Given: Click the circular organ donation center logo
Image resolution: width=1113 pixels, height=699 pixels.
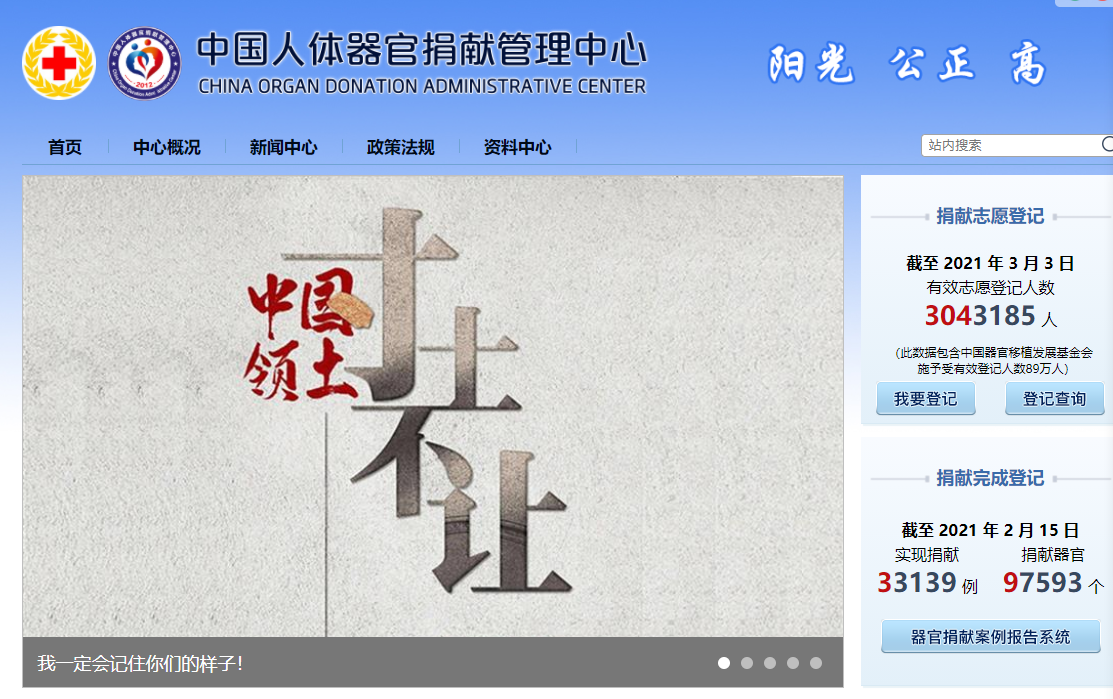Looking at the screenshot, I should tap(145, 63).
